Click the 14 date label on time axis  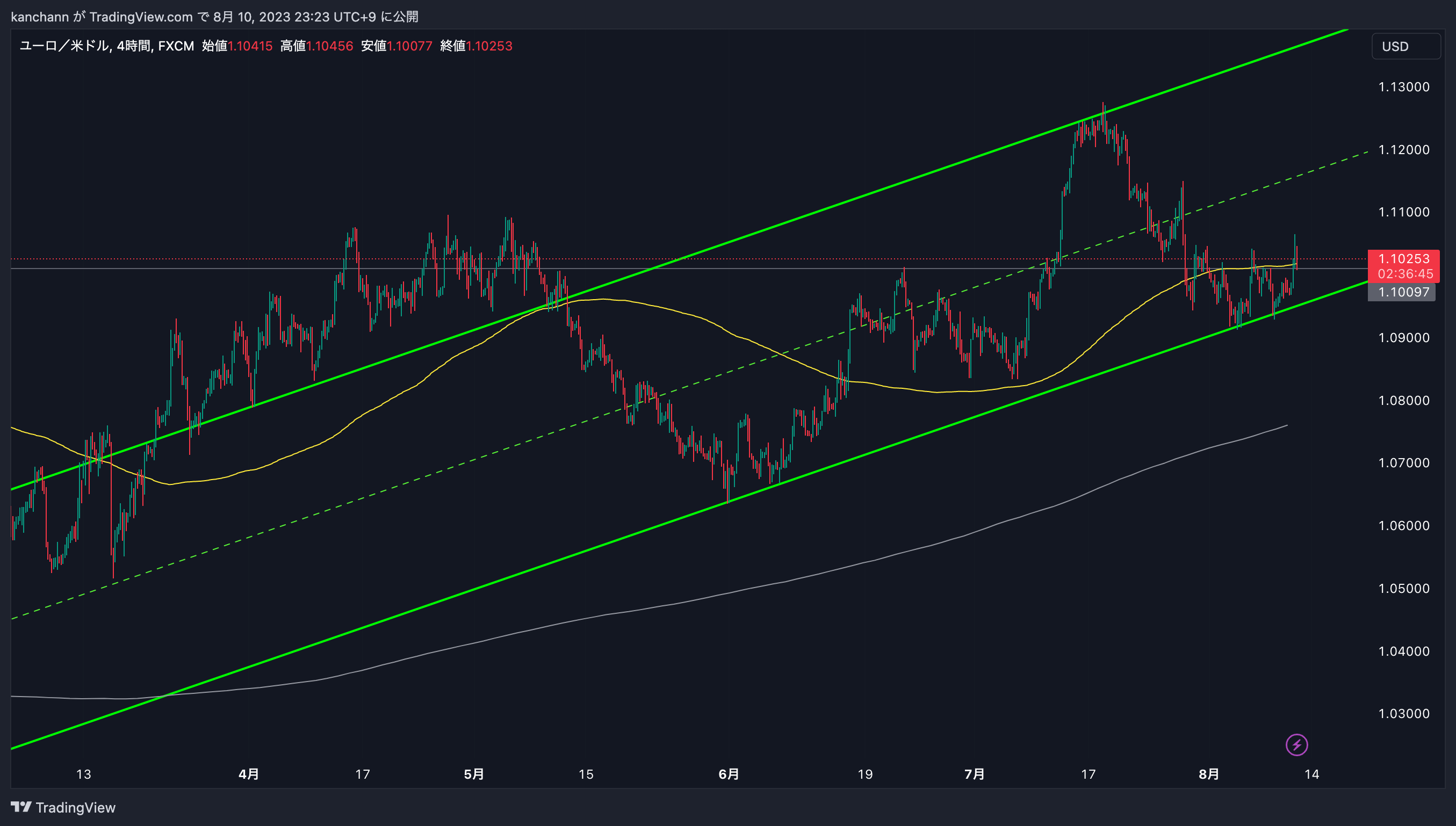[x=1312, y=774]
